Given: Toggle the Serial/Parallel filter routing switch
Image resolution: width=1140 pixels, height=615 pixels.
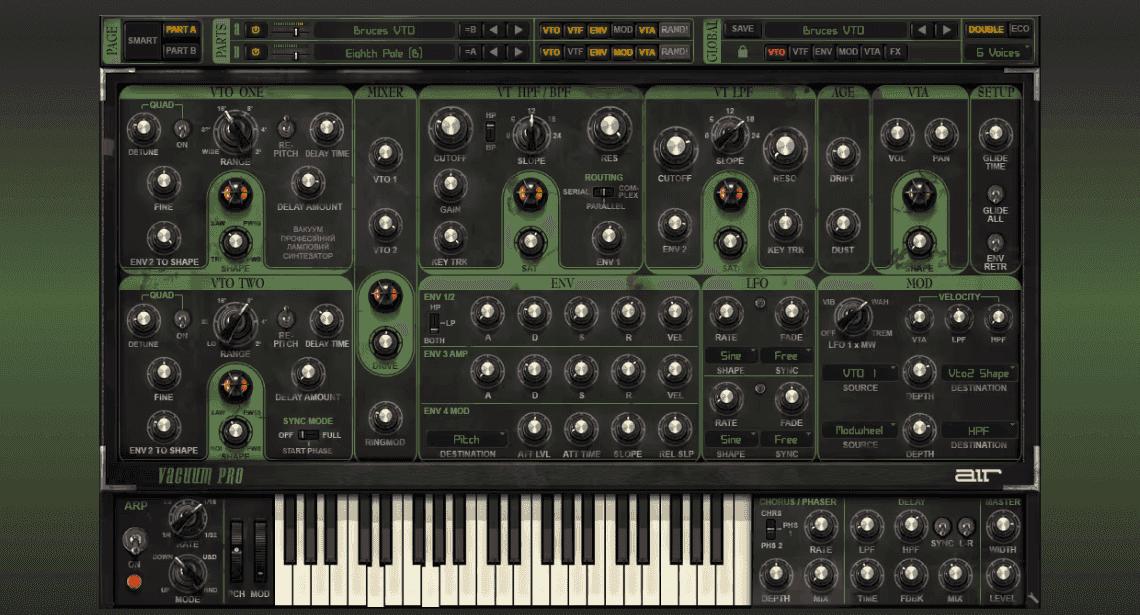Looking at the screenshot, I should click(603, 191).
